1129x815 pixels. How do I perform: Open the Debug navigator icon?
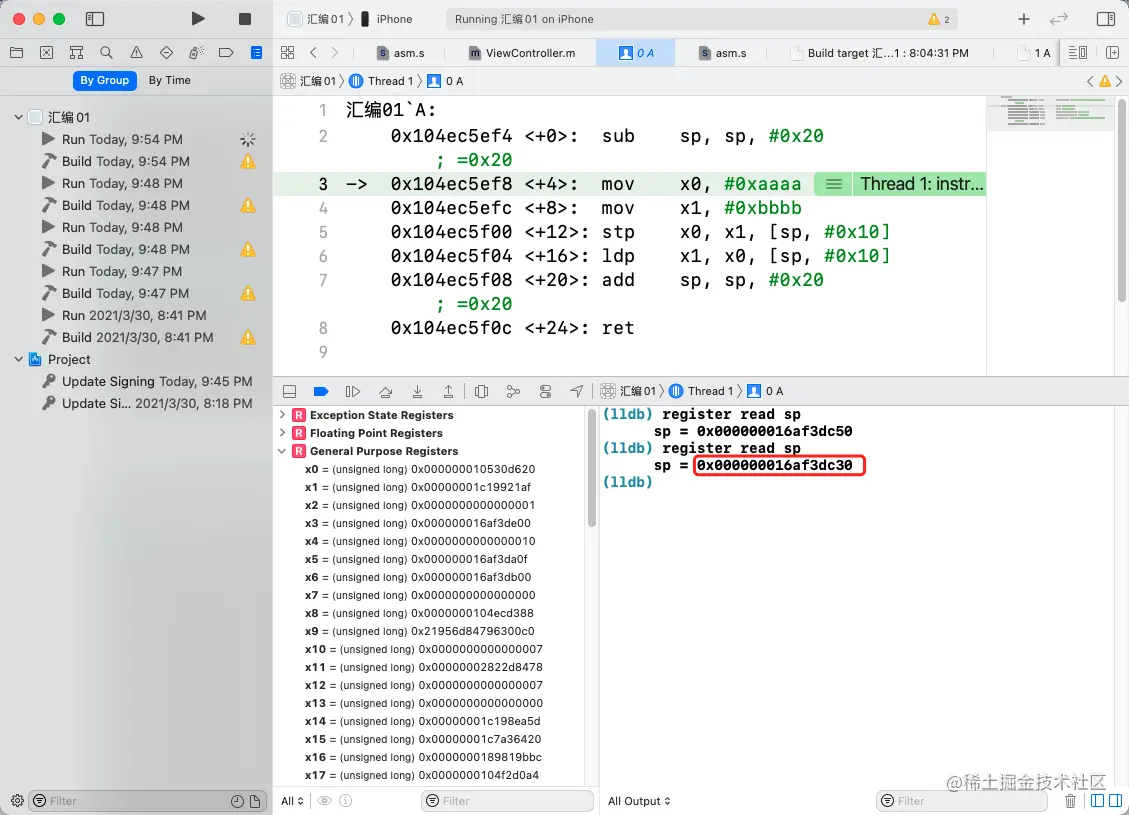(196, 53)
